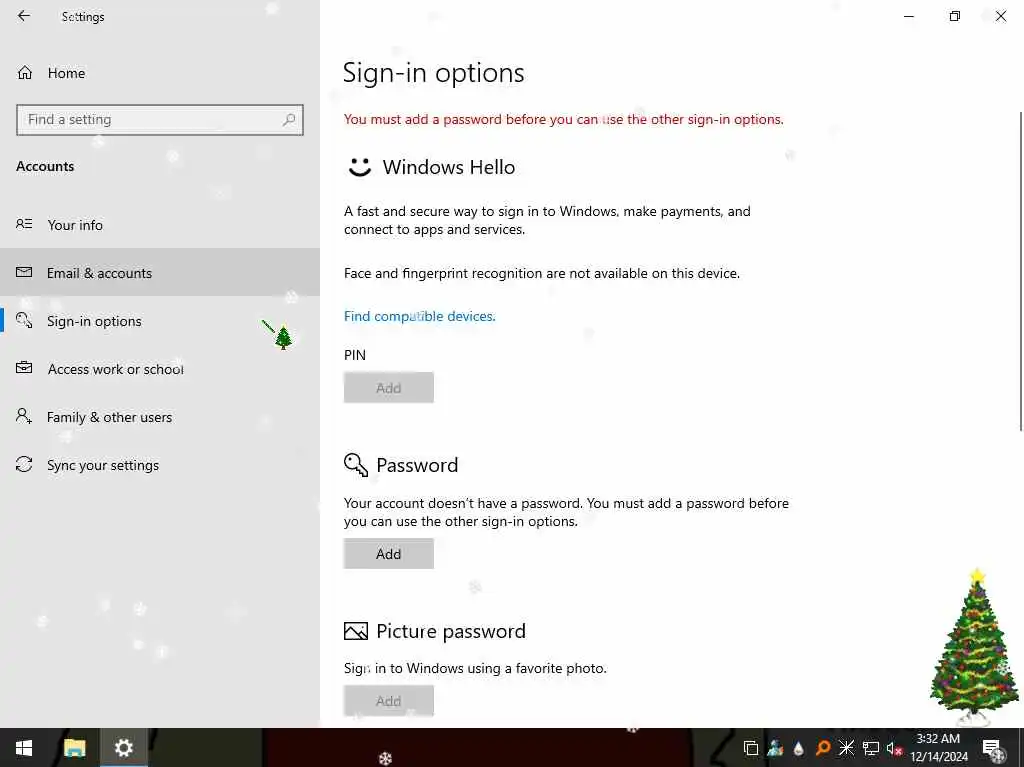Viewport: 1024px width, 767px height.
Task: Click the PIN label
Action: (x=355, y=355)
